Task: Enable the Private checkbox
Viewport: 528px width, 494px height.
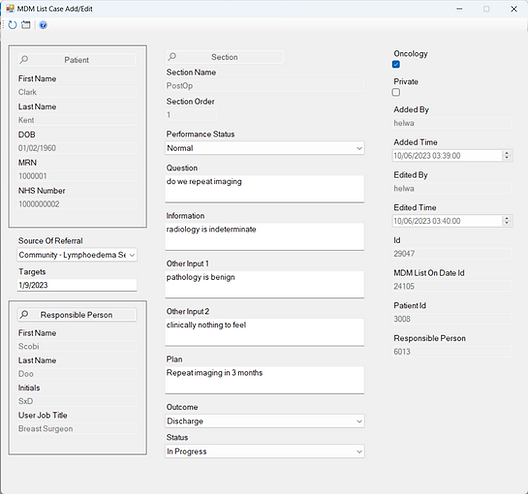Action: click(x=396, y=92)
